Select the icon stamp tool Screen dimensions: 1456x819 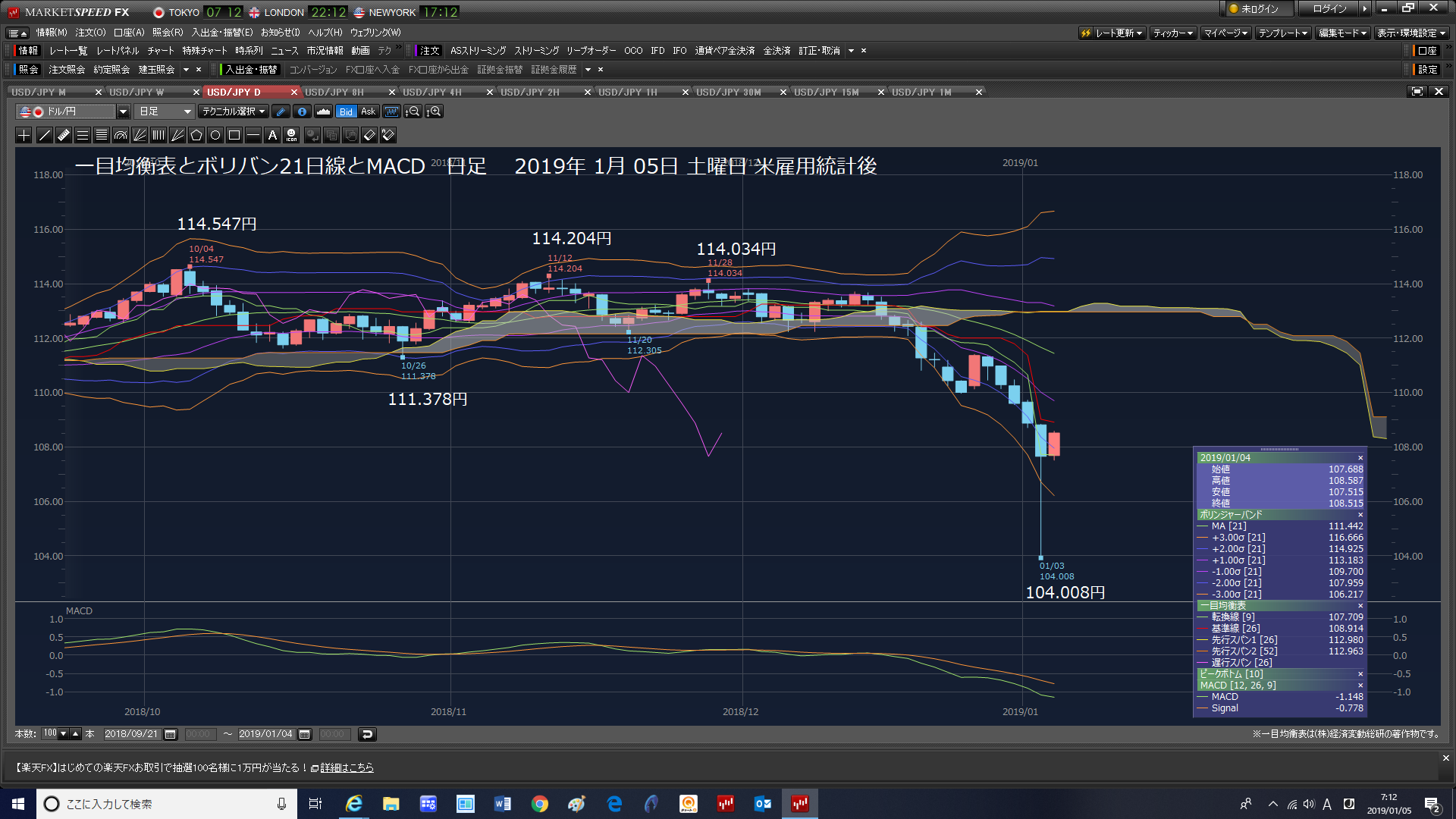click(x=291, y=135)
